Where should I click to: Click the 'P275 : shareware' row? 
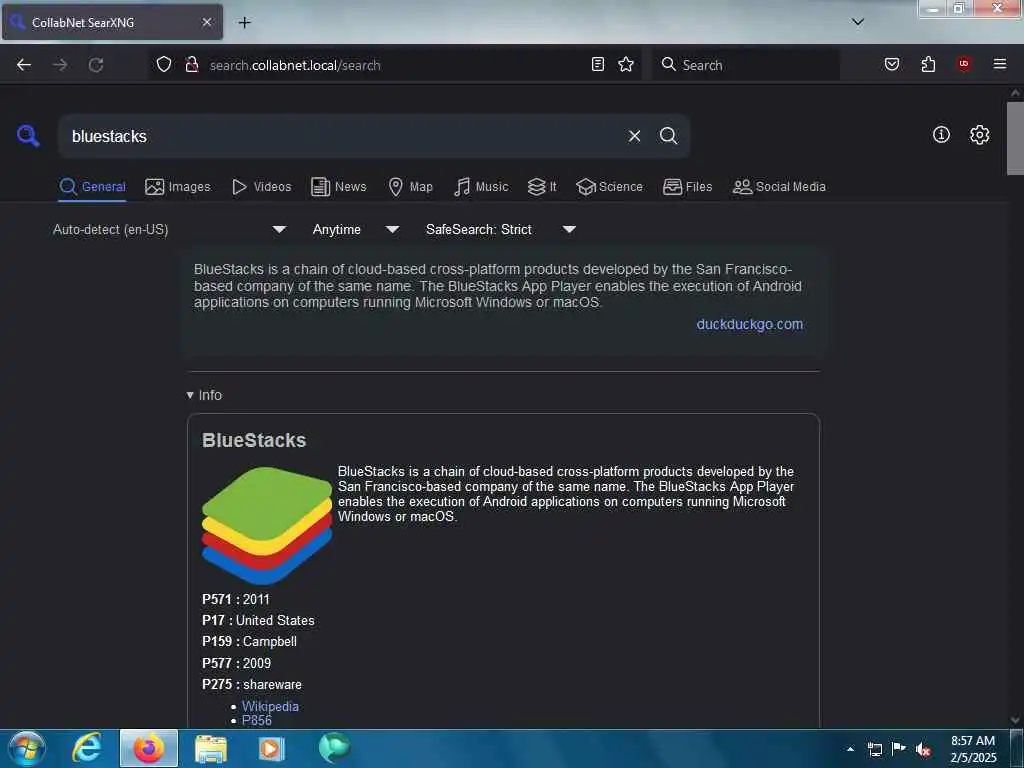pyautogui.click(x=252, y=684)
